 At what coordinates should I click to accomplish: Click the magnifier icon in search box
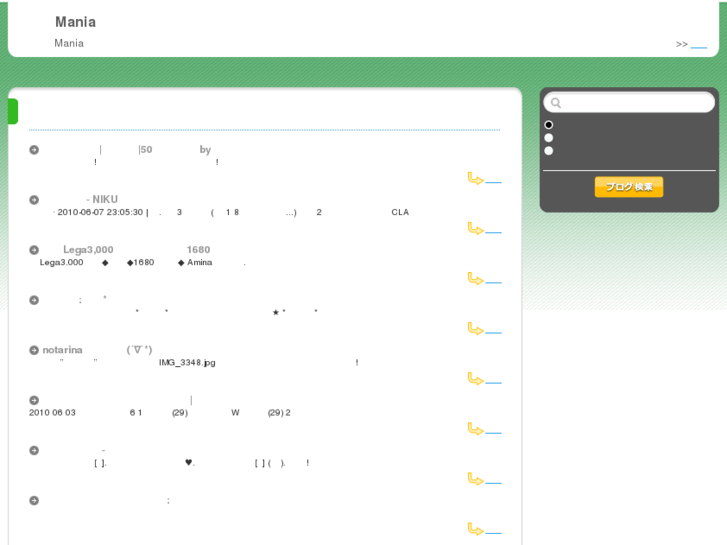(x=556, y=103)
